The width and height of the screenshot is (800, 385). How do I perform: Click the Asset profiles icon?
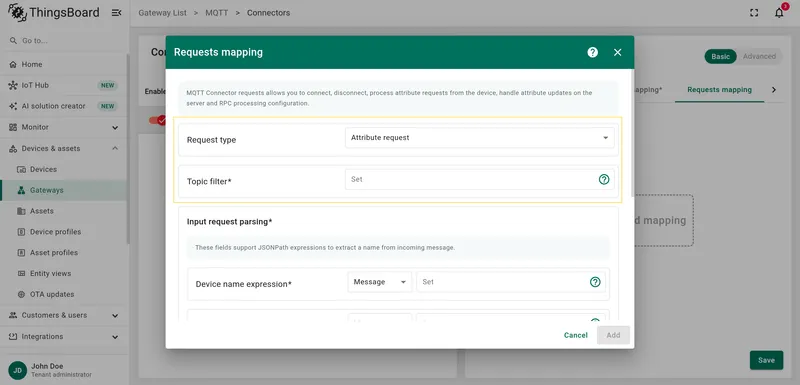click(x=21, y=252)
